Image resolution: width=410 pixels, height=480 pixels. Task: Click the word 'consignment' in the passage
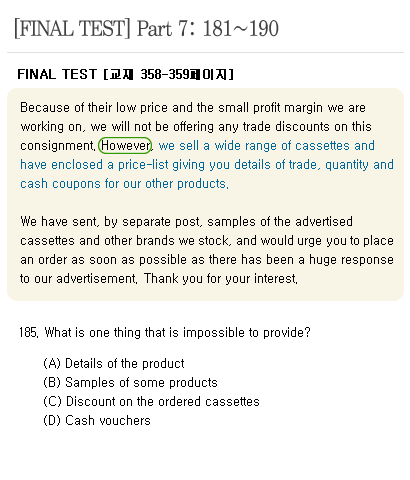58,146
